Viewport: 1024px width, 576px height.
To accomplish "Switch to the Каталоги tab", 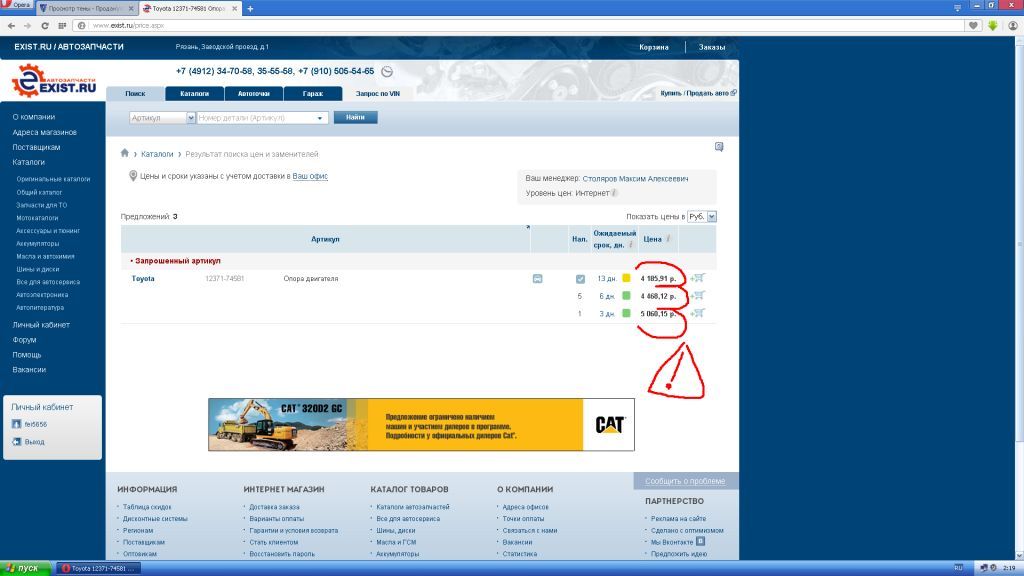I will click(194, 93).
